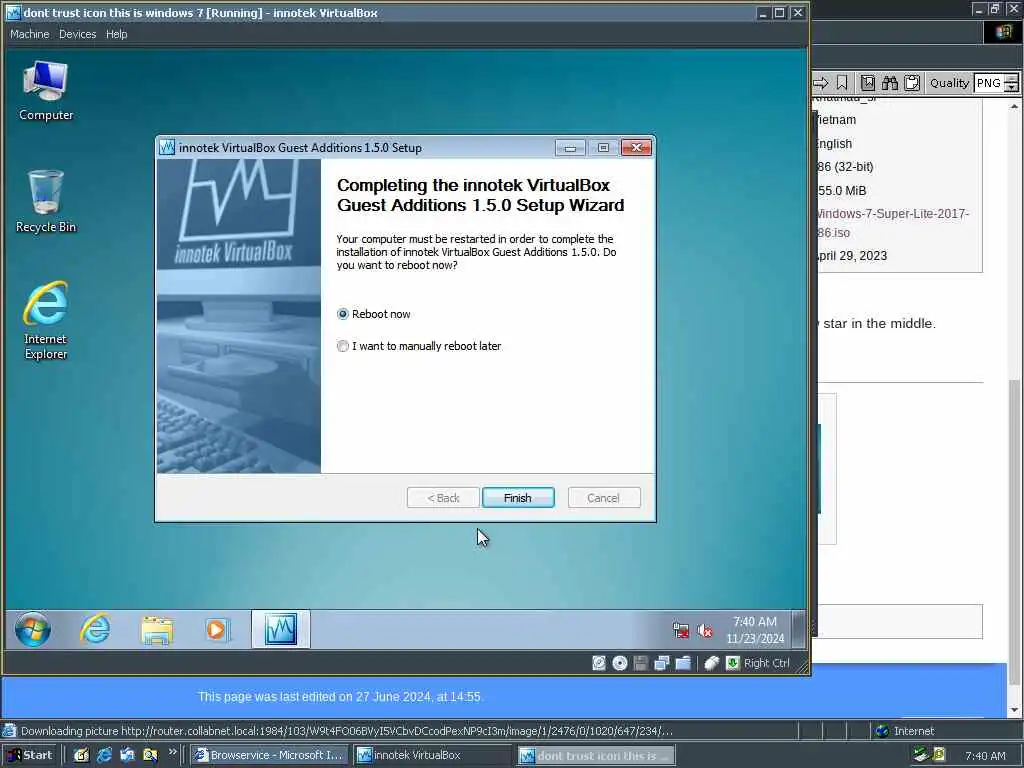Switch to innotek VirtualBox taskbar button
The image size is (1024, 768).
click(x=432, y=756)
